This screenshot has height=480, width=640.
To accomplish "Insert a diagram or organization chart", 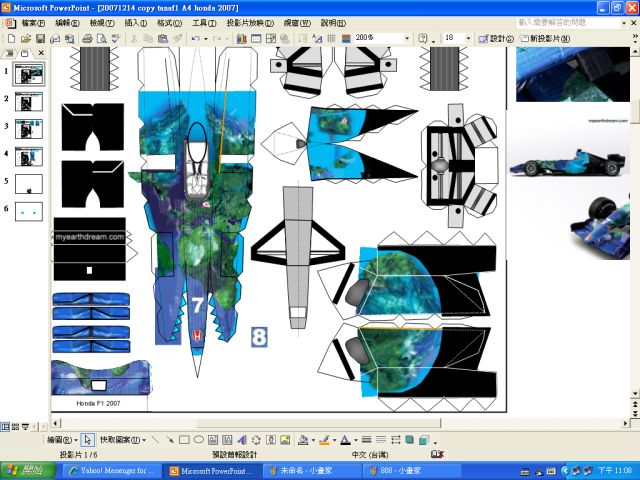I will [256, 440].
